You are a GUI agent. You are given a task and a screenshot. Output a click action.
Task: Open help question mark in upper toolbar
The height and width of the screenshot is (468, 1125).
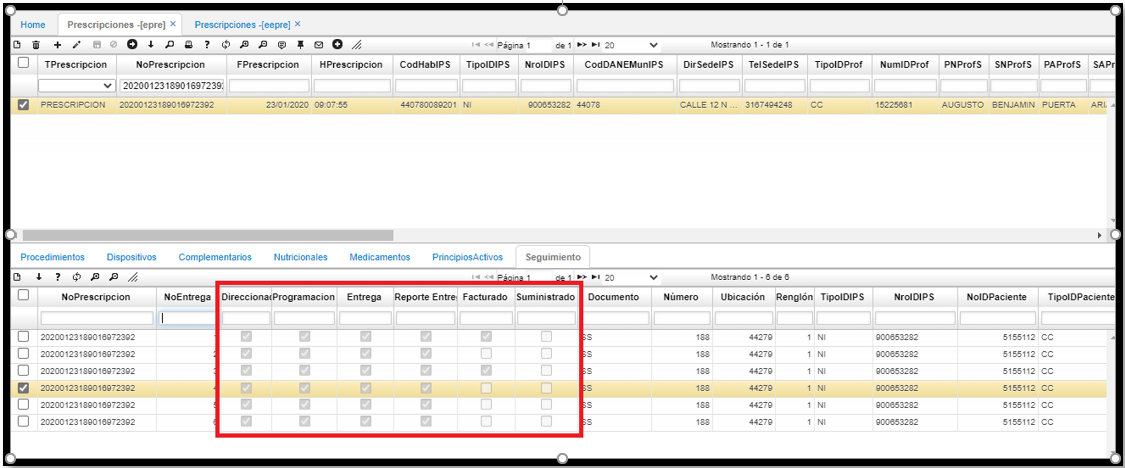point(207,45)
